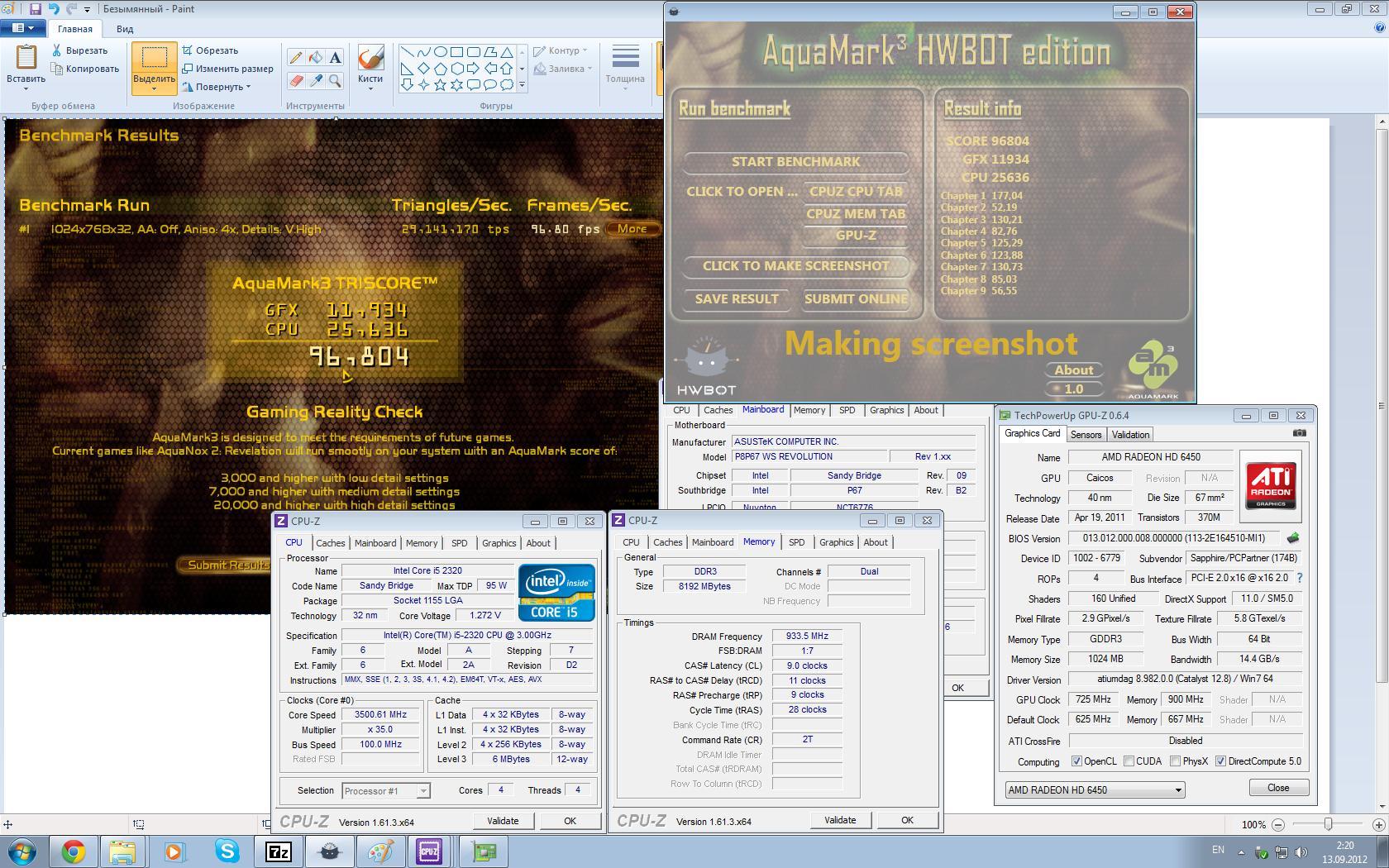Screen dimensions: 1389x868
Task: Select the Pencil tool in Paint
Action: tap(296, 58)
